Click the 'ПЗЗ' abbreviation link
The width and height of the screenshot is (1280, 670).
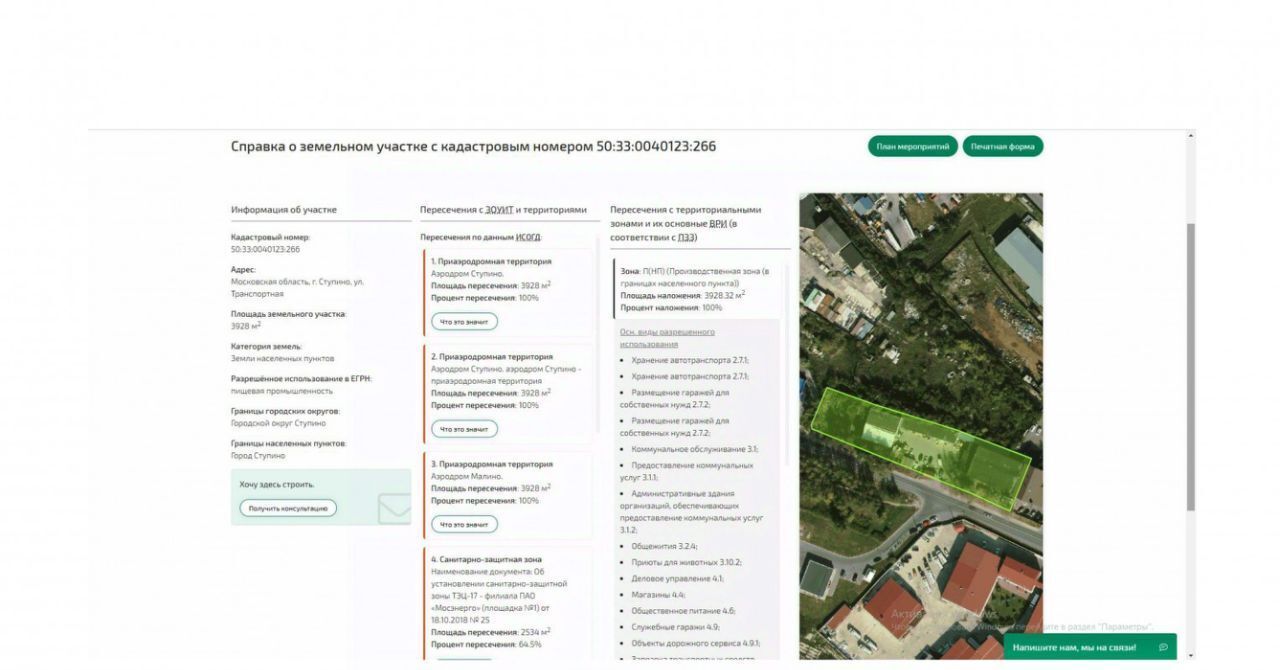[x=686, y=238]
